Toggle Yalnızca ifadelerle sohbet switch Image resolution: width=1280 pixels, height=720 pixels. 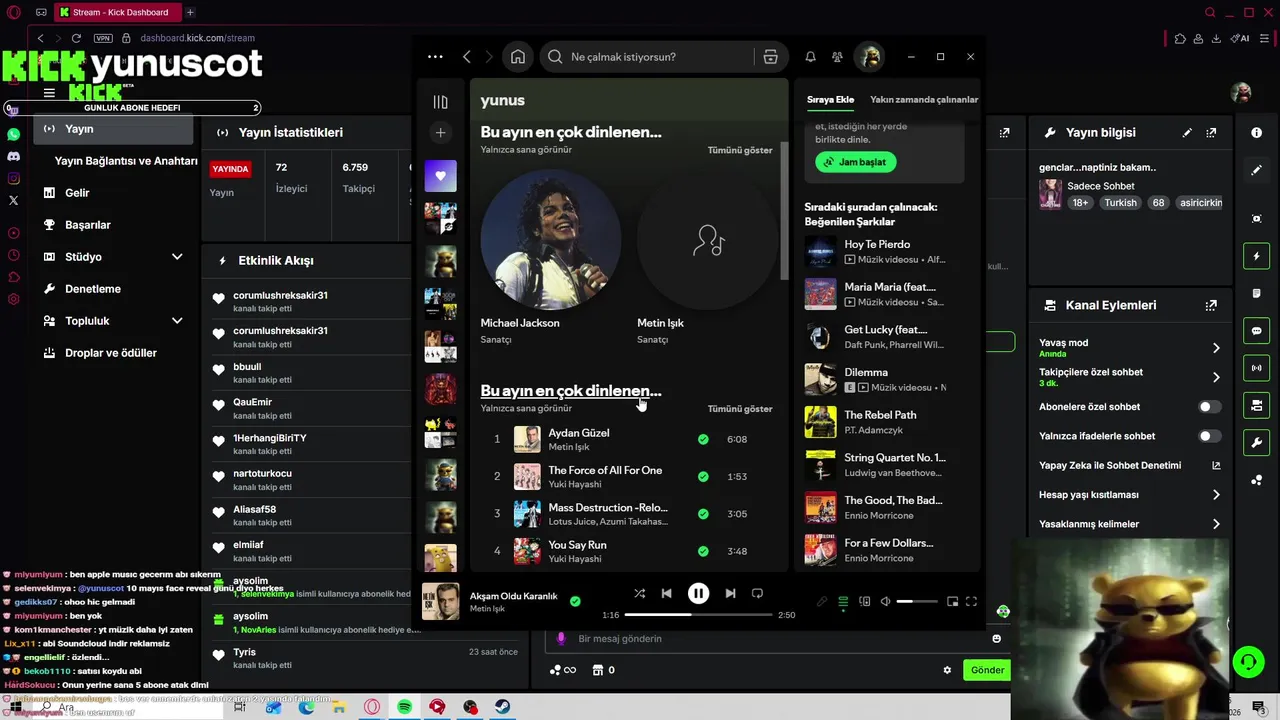point(1209,436)
